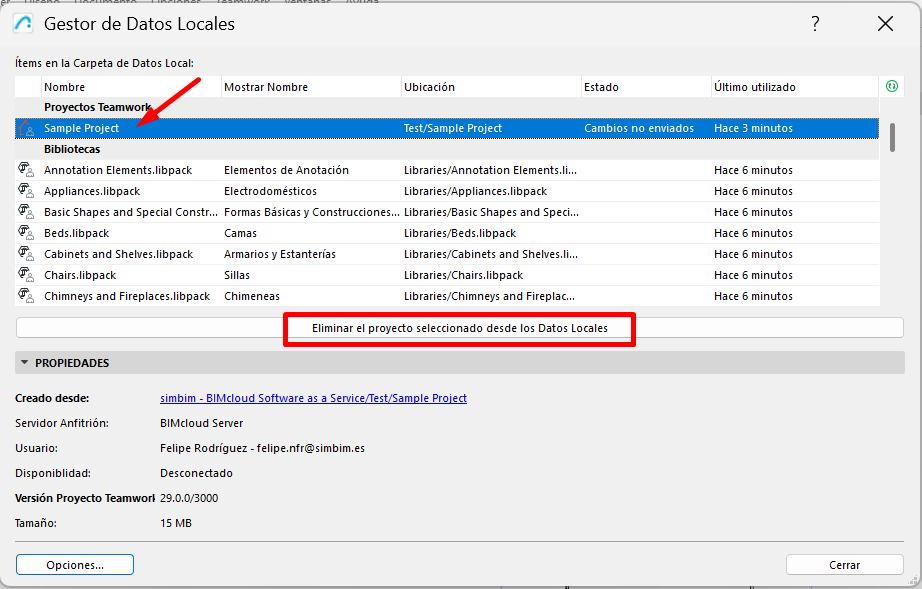
Task: Collapse the PROPIEDADES section
Action: (25, 363)
